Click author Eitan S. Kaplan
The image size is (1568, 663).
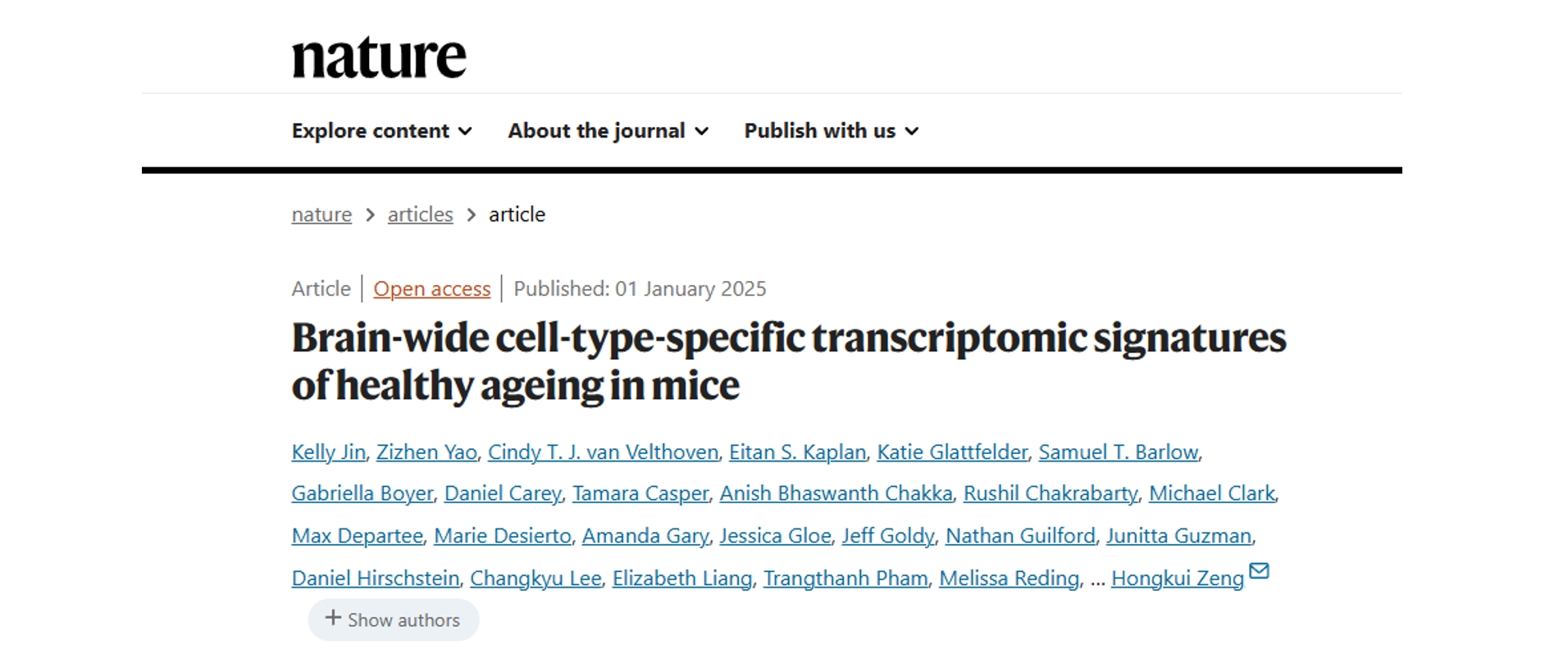pyautogui.click(x=797, y=452)
